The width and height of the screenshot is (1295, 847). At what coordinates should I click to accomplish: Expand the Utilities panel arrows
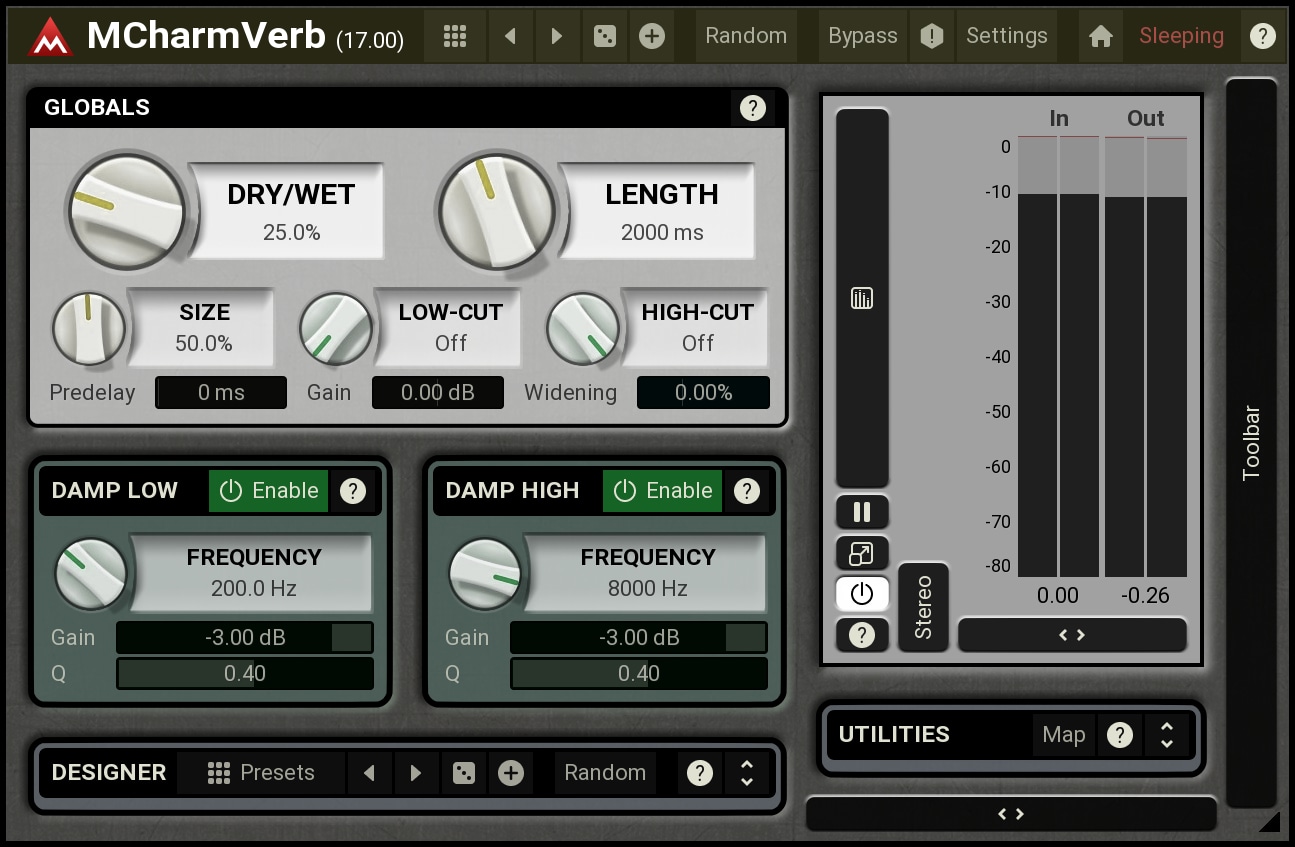(1167, 735)
